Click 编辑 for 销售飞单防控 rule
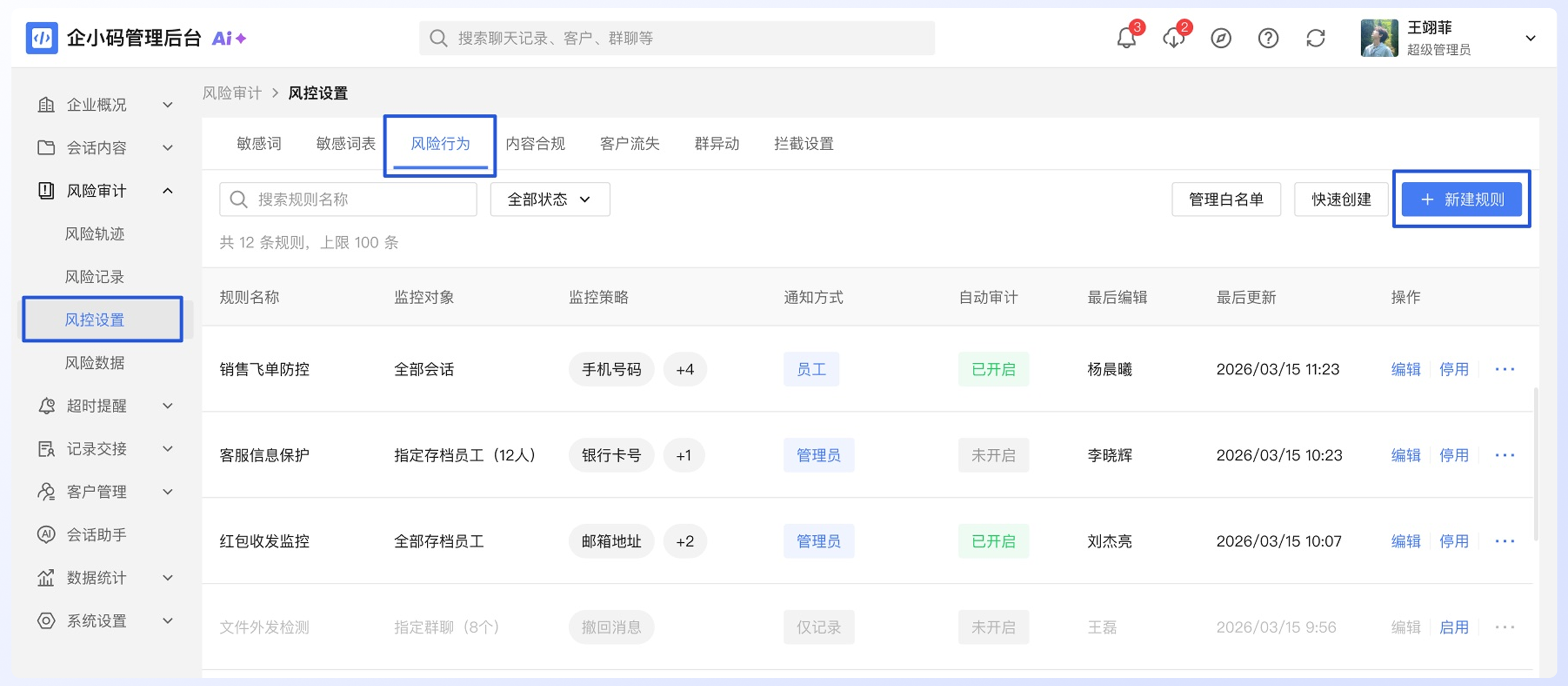 1405,369
